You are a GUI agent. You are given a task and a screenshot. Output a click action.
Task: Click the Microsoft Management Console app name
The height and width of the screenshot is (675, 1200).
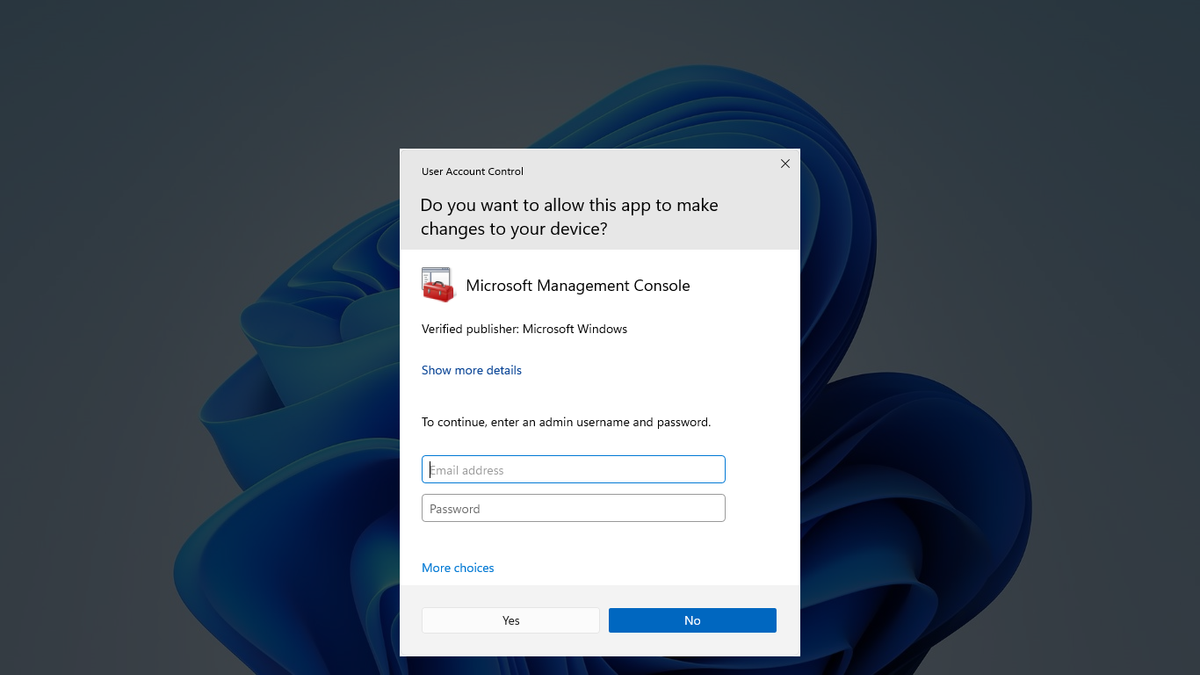click(578, 286)
